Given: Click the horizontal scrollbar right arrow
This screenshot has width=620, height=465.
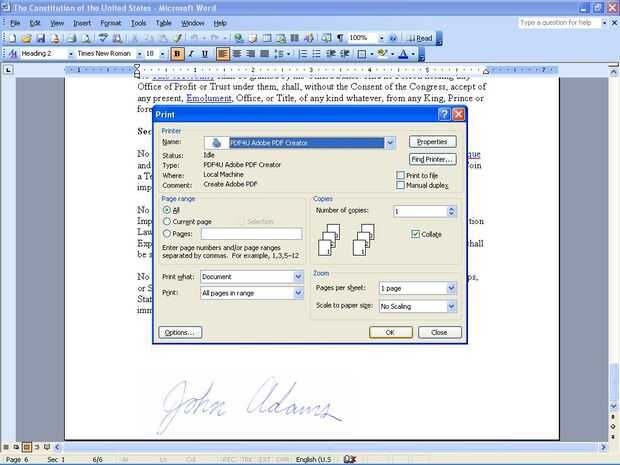Looking at the screenshot, I should coord(603,447).
